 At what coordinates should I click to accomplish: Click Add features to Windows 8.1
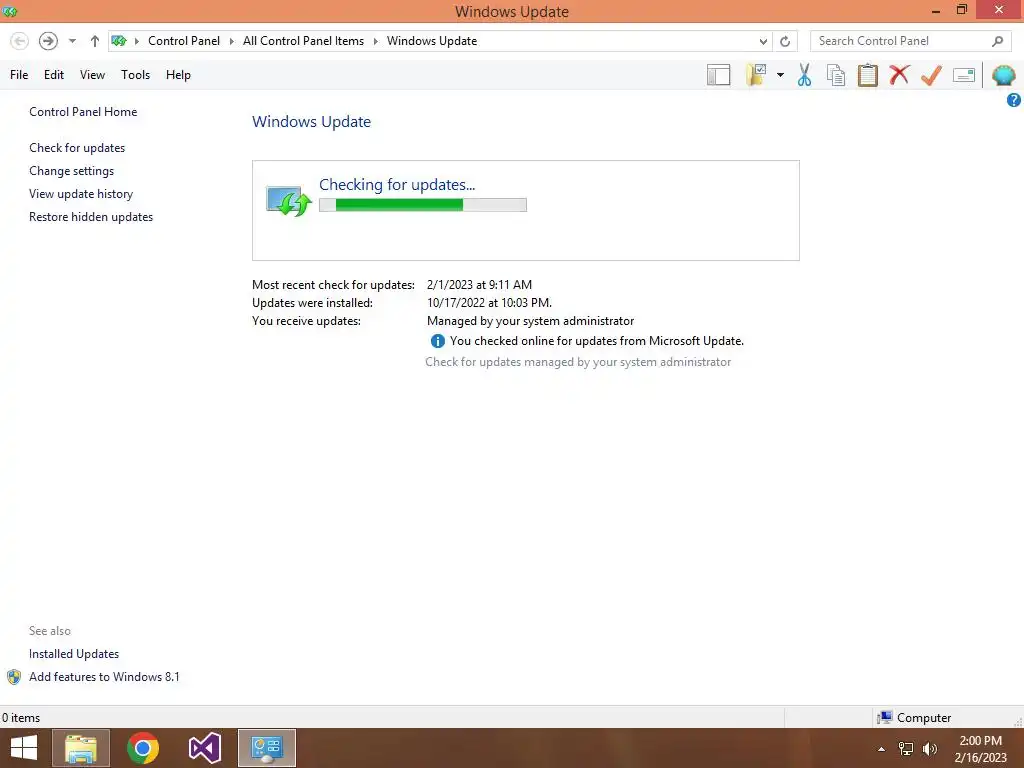coord(104,677)
